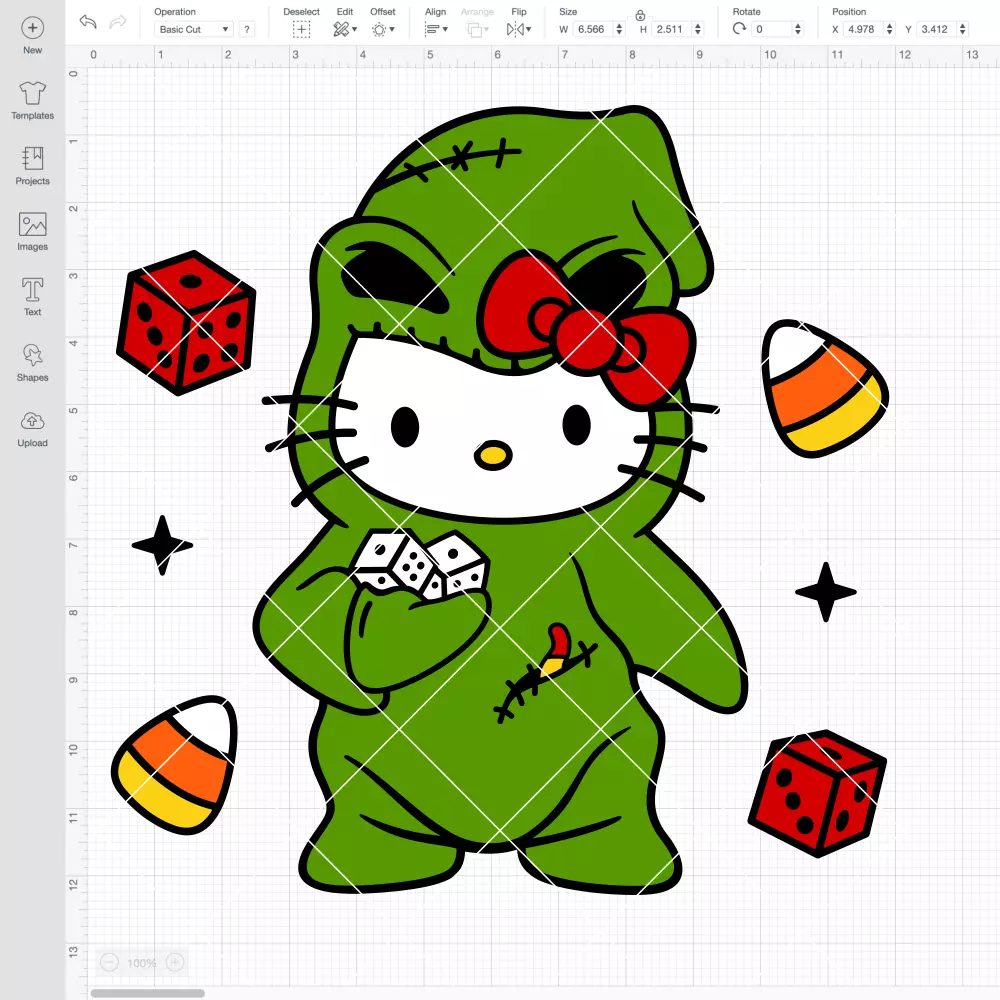
Task: Click the 100% zoom level label
Action: pyautogui.click(x=142, y=963)
